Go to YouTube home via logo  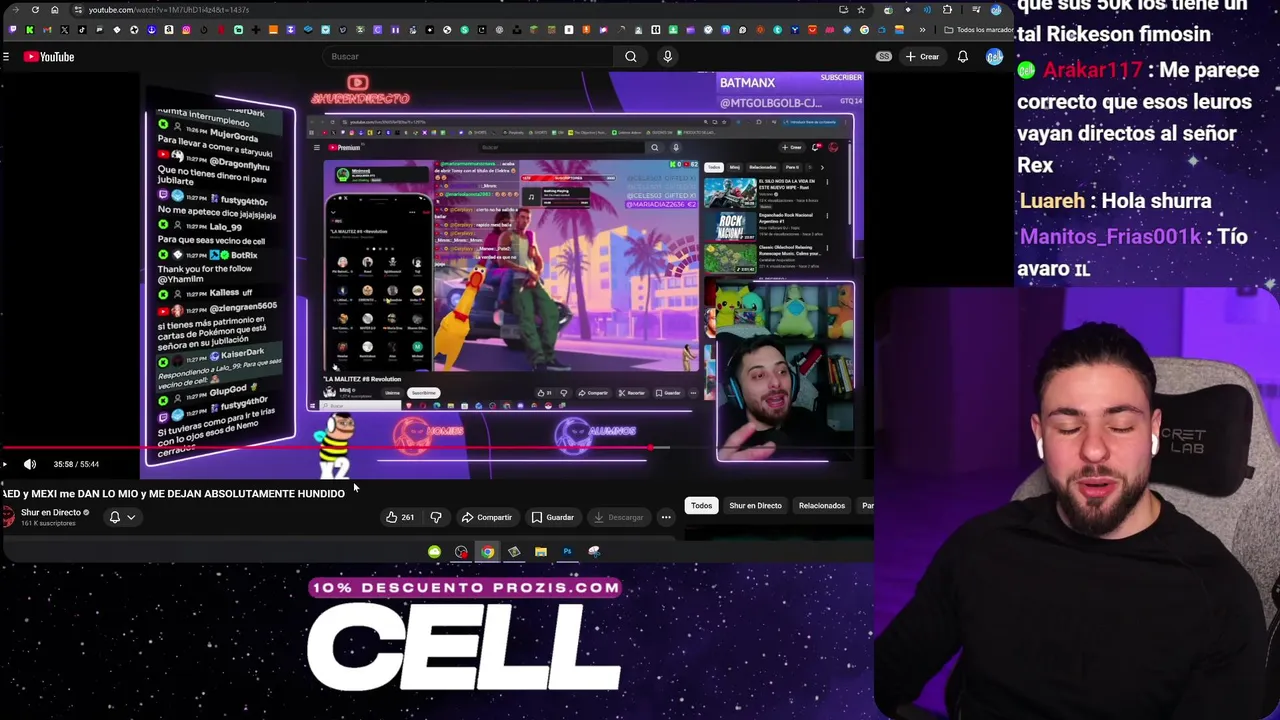(x=49, y=57)
